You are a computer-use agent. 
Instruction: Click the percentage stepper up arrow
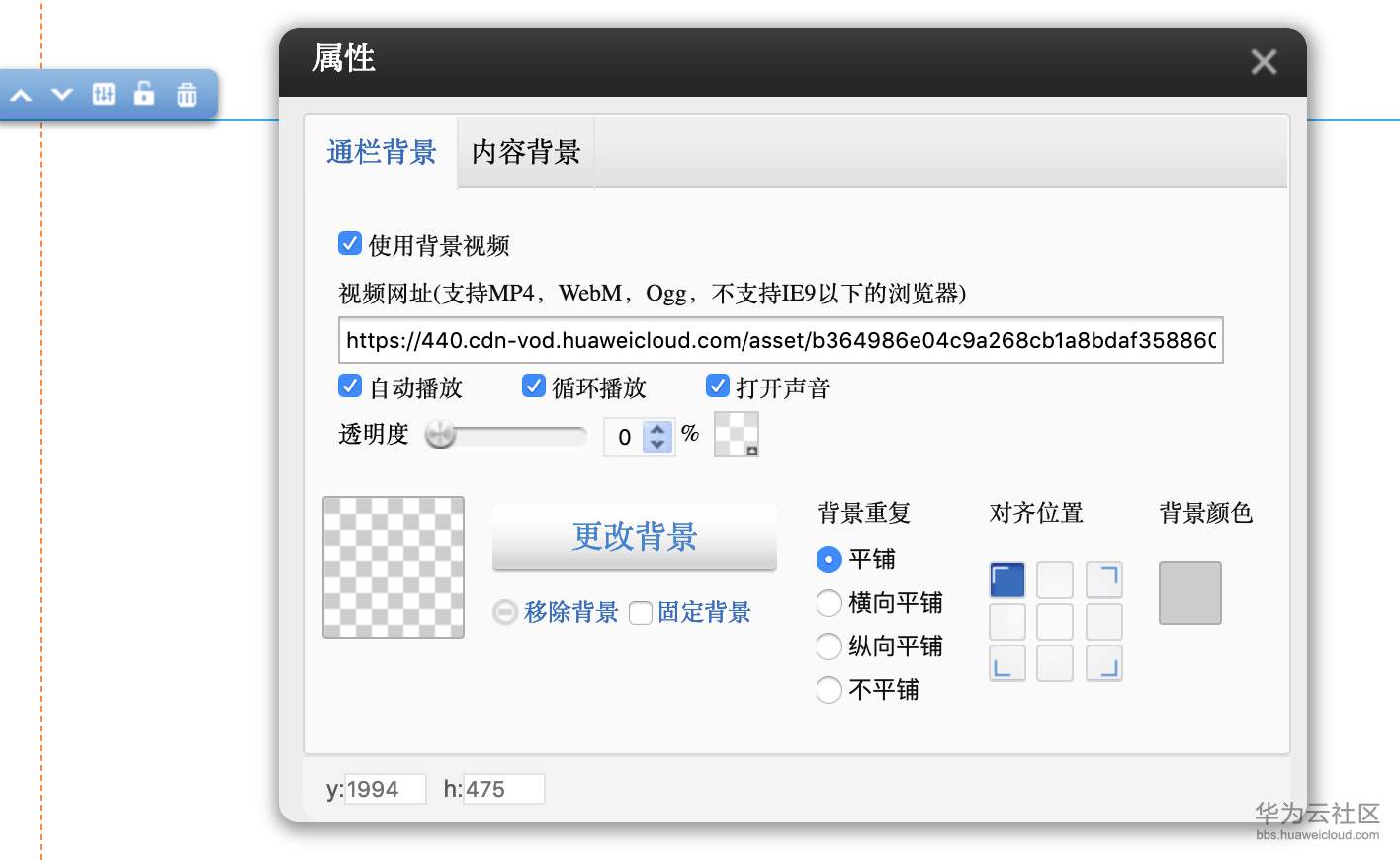[x=657, y=428]
